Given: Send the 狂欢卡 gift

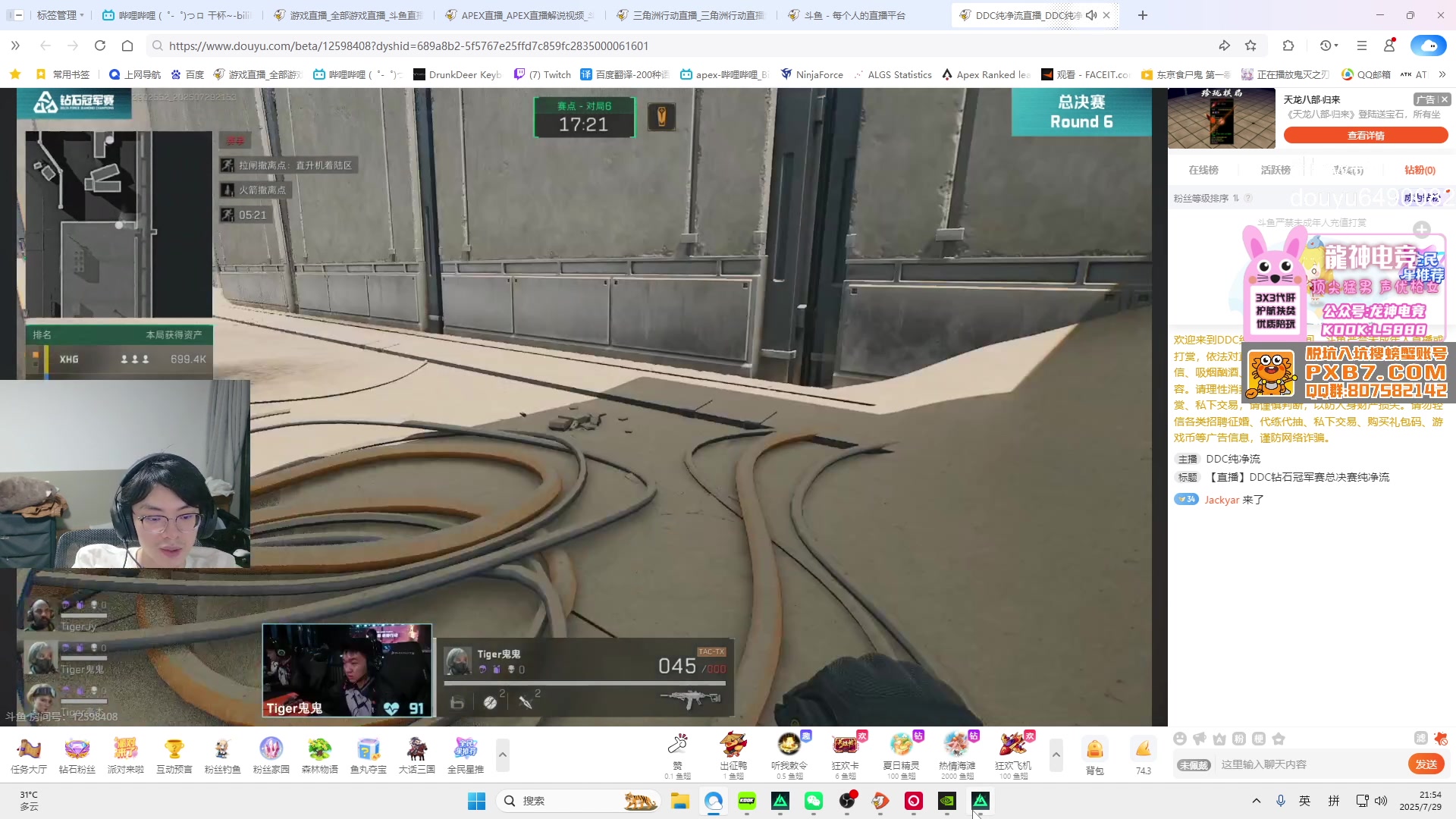Looking at the screenshot, I should pos(846,755).
